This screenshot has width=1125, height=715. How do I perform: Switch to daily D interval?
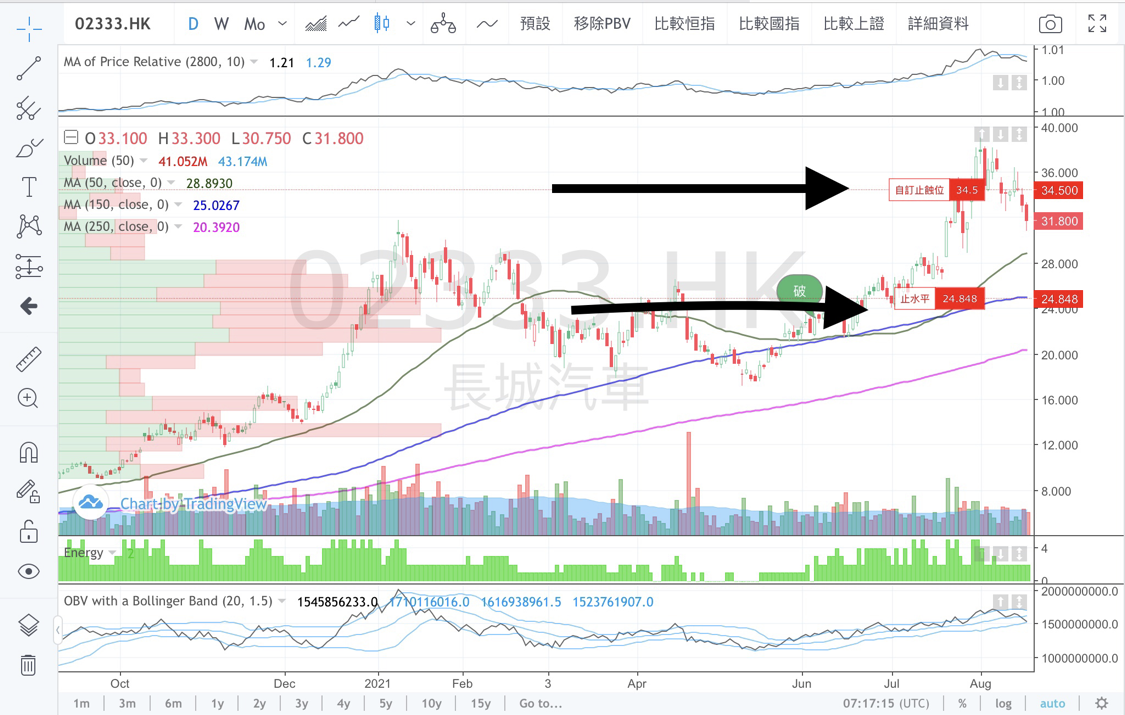click(x=193, y=24)
